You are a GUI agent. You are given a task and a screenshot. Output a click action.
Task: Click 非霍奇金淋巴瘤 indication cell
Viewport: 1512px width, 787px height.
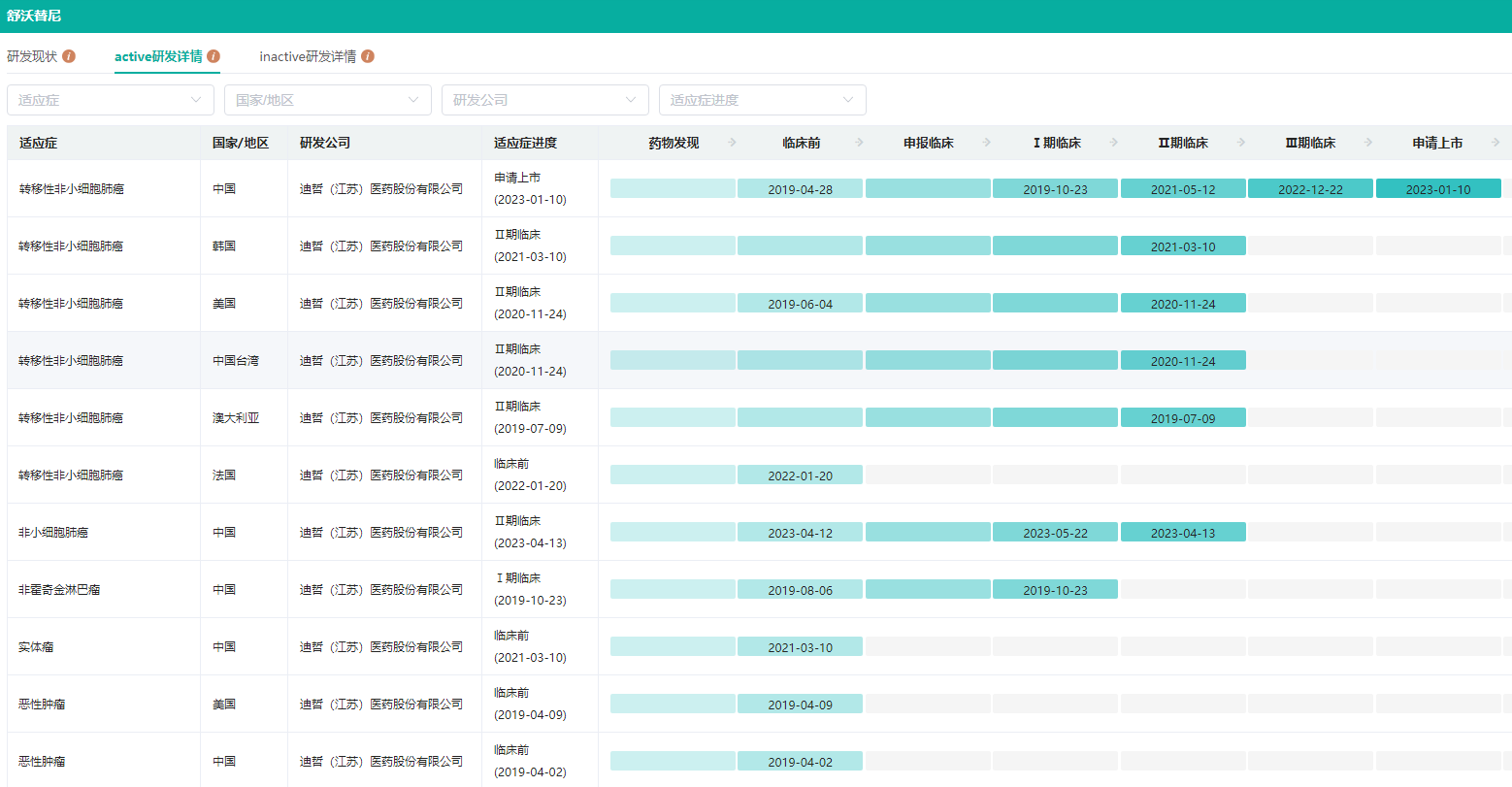59,589
